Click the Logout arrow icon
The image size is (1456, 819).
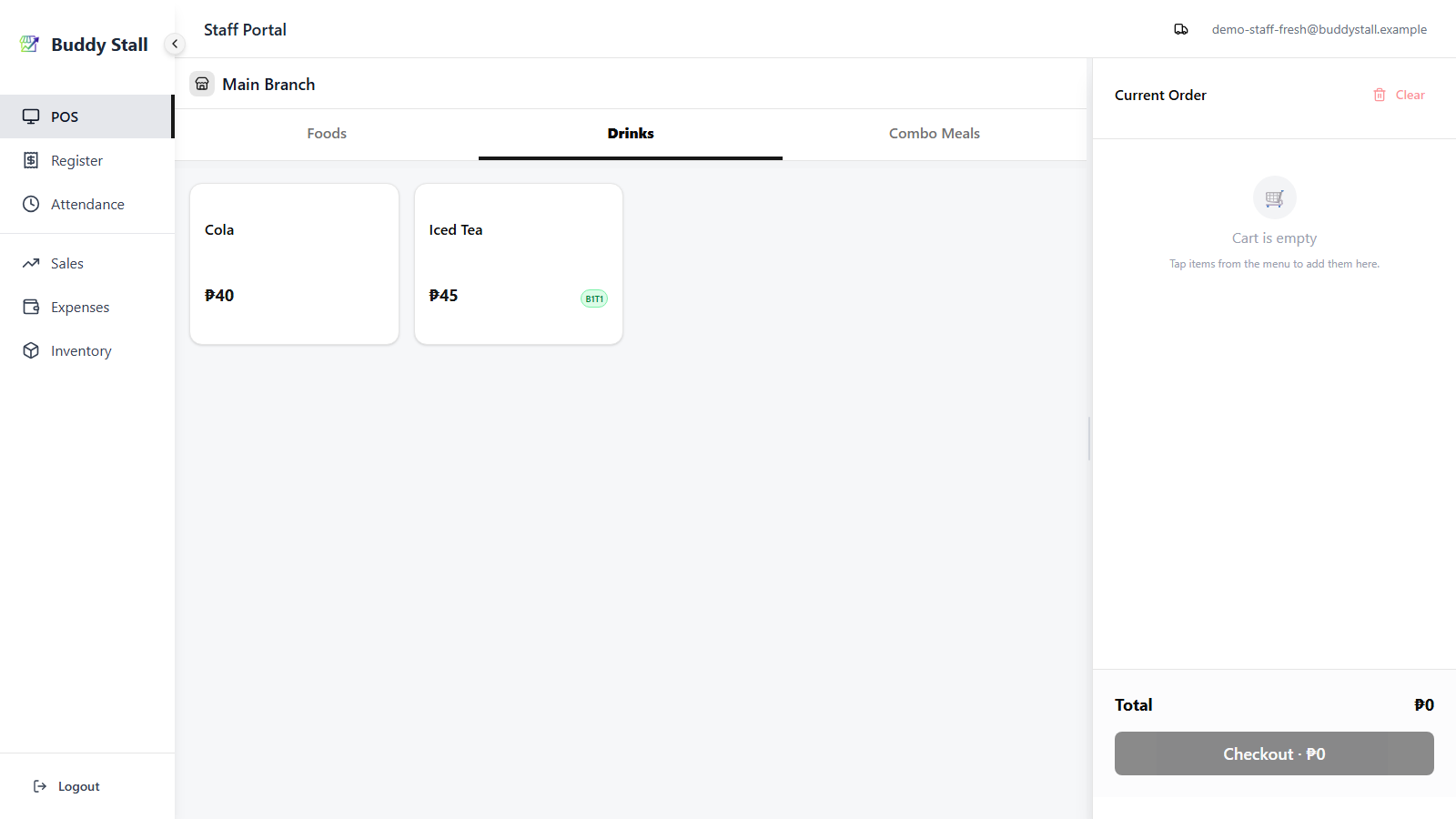coord(40,786)
